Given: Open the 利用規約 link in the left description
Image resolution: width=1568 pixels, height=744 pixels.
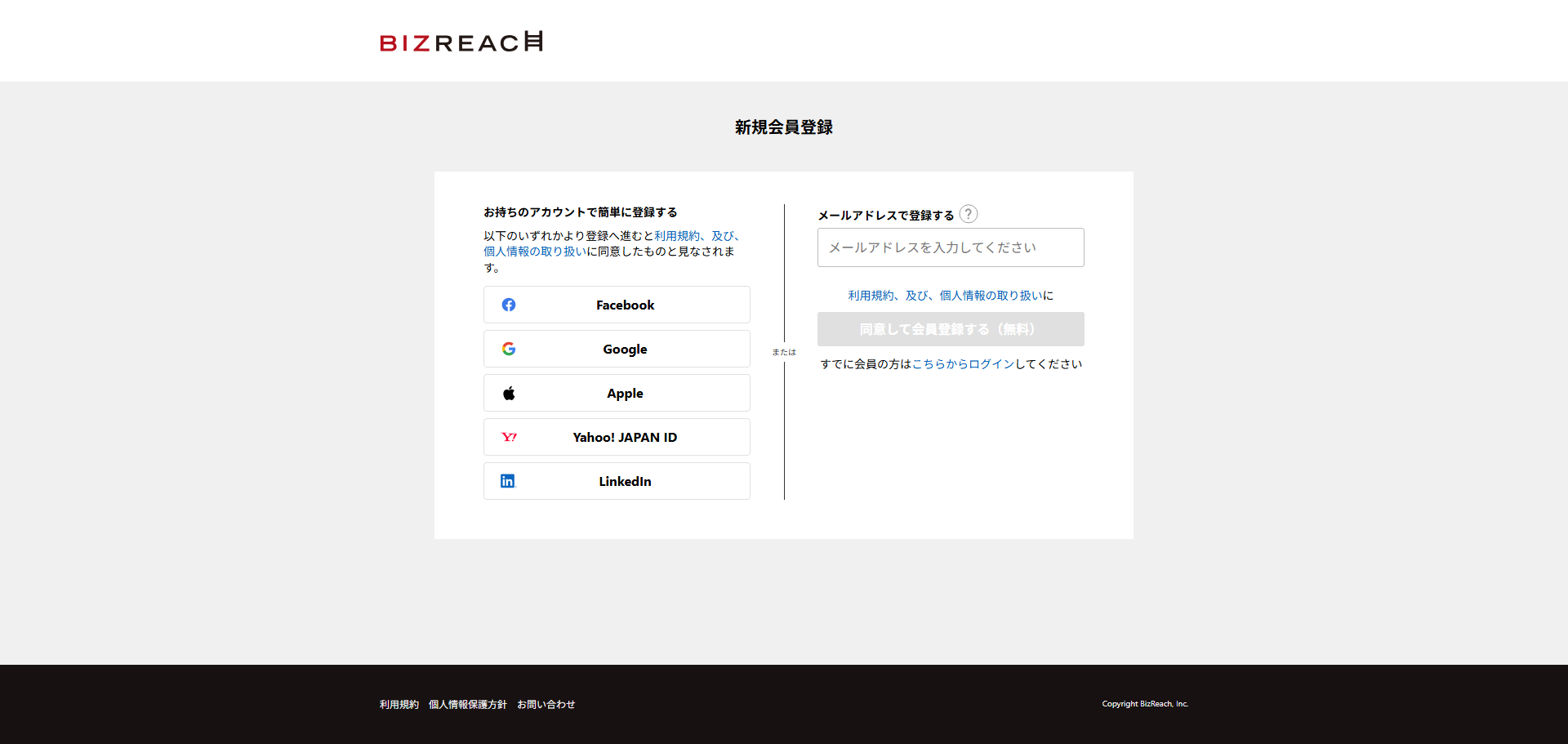Looking at the screenshot, I should click(x=675, y=235).
